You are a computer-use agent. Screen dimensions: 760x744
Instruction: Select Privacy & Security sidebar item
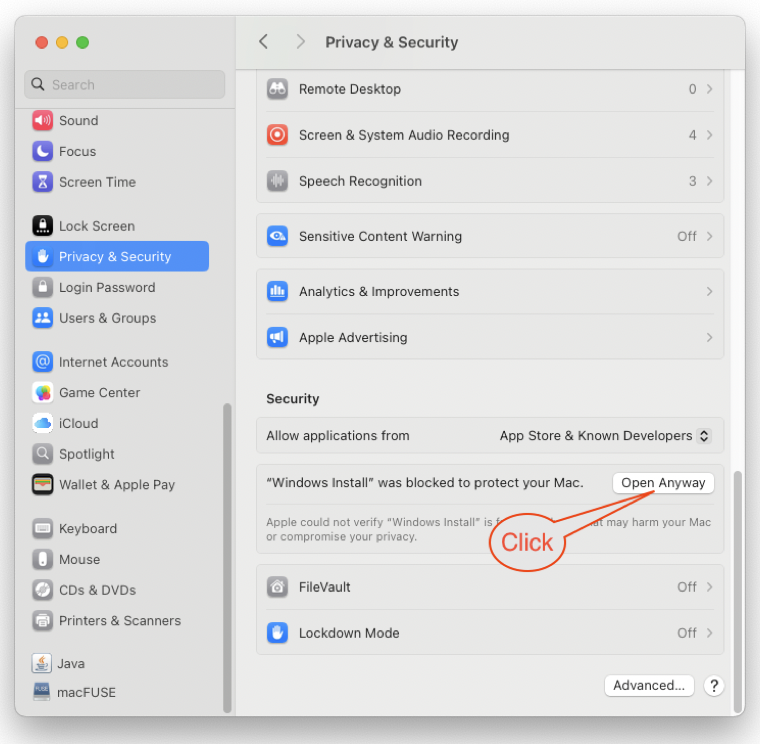click(x=117, y=256)
